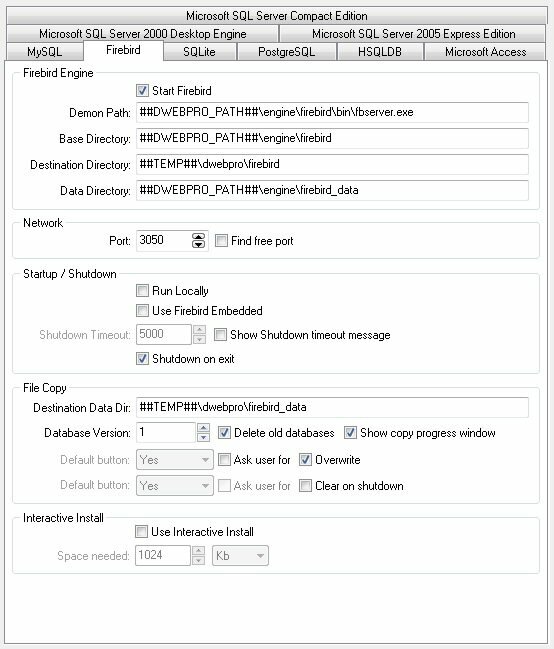Image resolution: width=554 pixels, height=649 pixels.
Task: Open the second Default button dropdown
Action: (x=175, y=486)
